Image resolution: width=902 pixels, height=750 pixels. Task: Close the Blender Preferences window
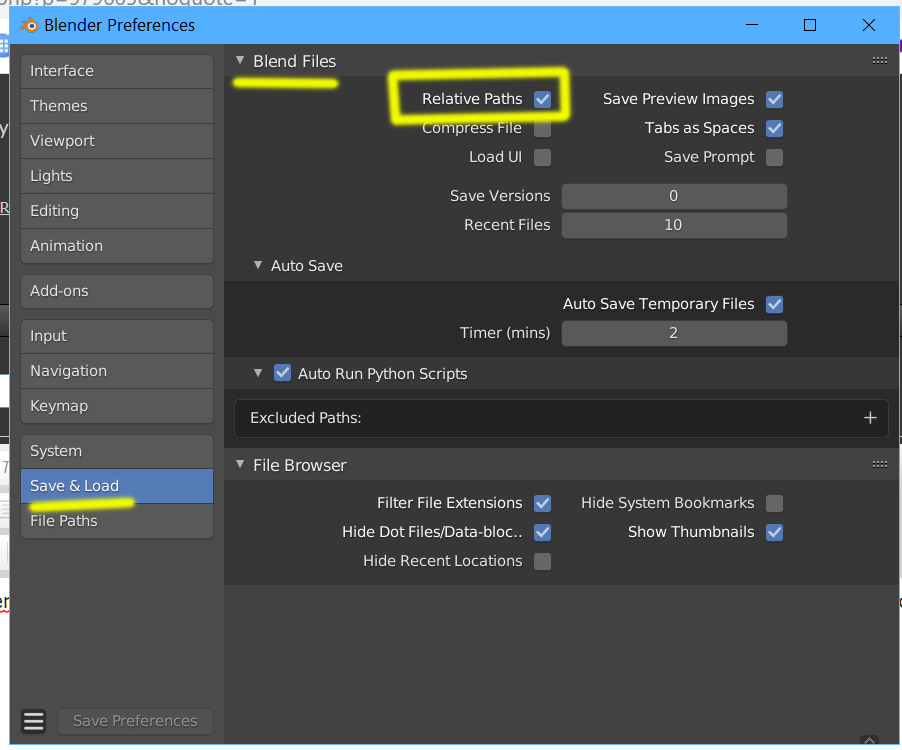click(x=869, y=25)
